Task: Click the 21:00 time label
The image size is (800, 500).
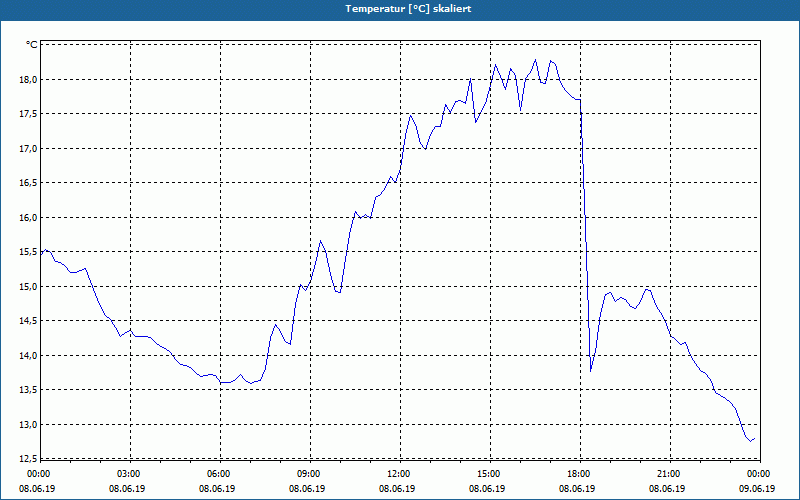Action: pos(670,474)
